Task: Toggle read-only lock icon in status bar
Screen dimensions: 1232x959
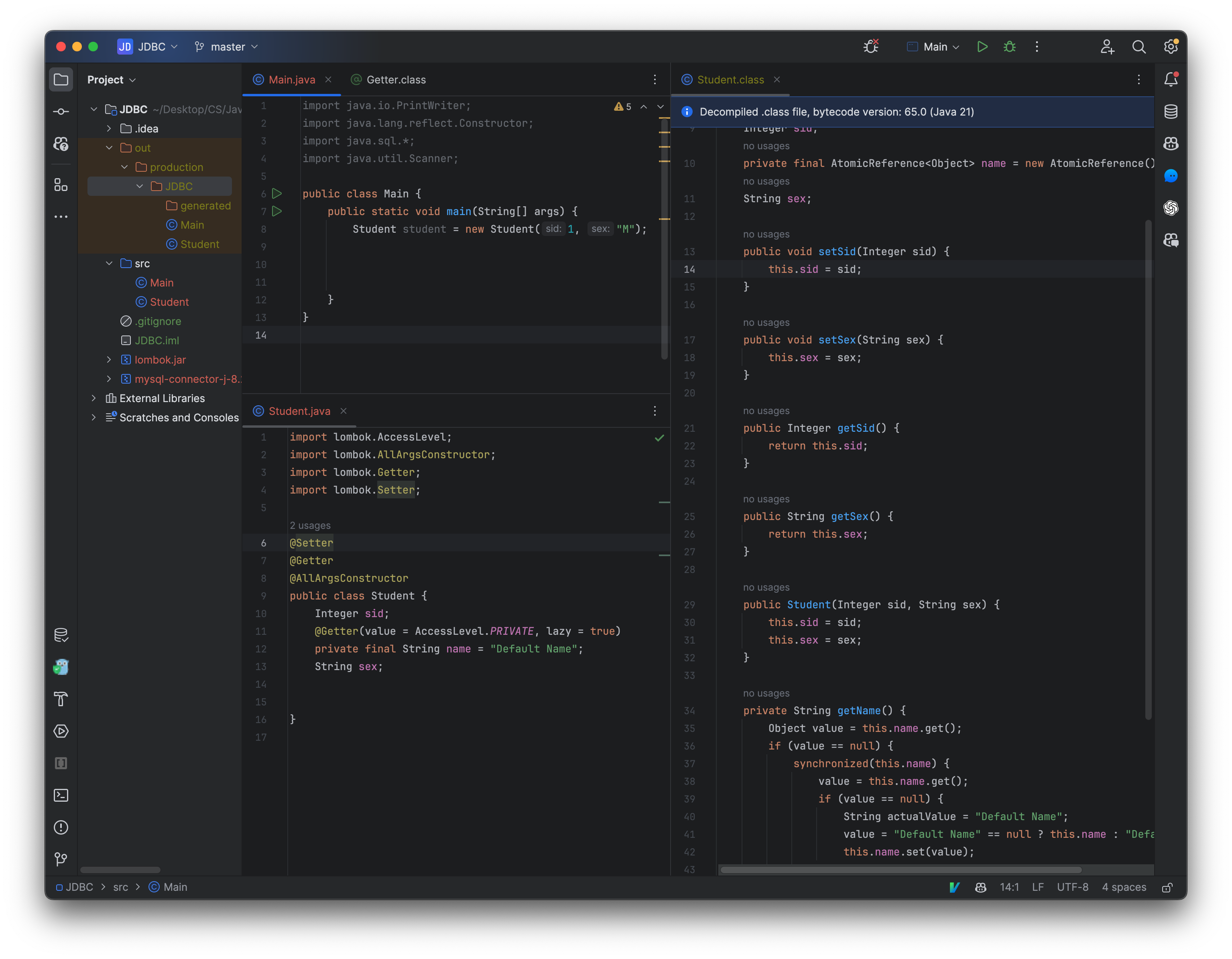Action: (x=1167, y=887)
